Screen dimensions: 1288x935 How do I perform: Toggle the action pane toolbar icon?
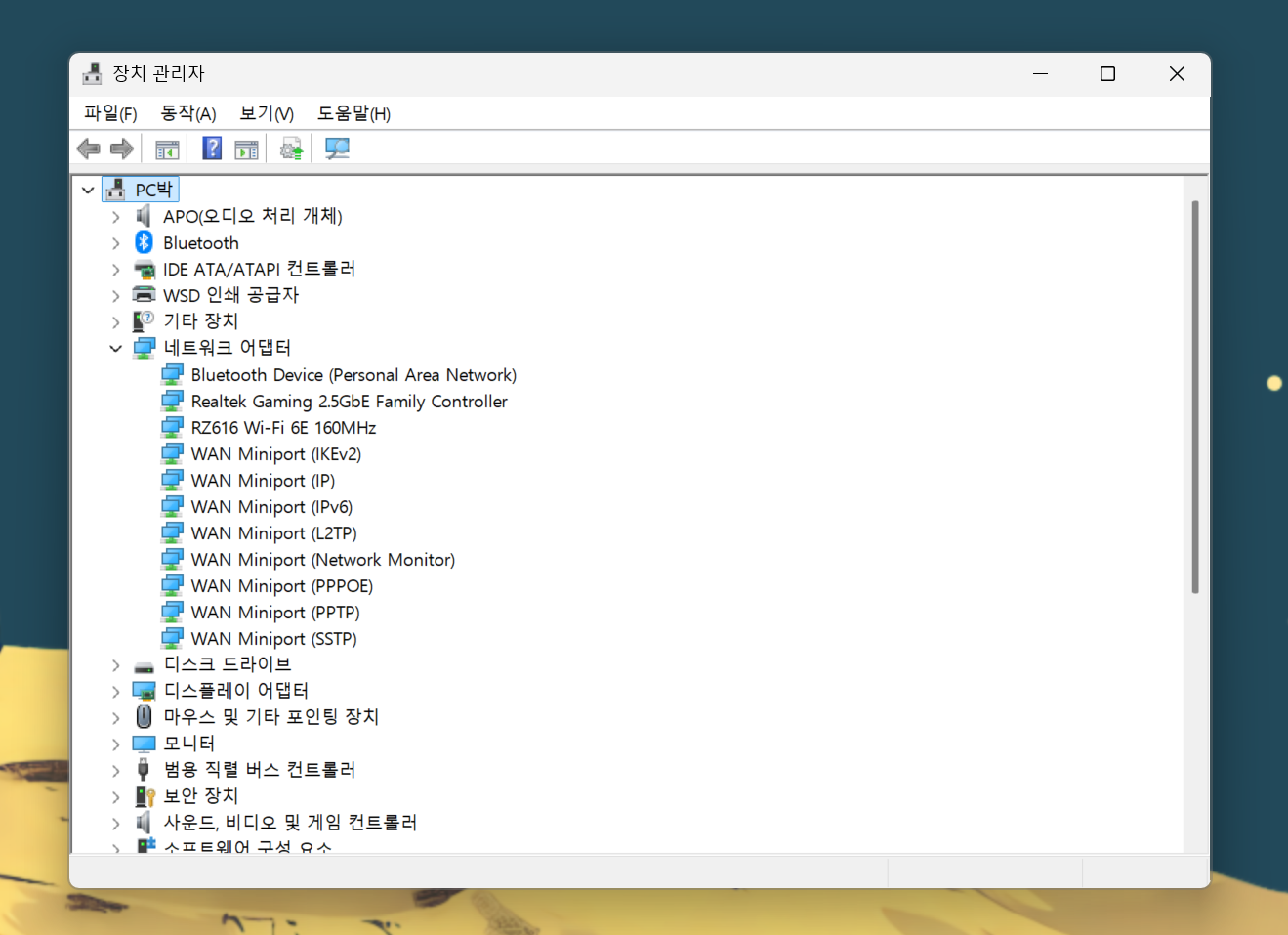pyautogui.click(x=247, y=149)
